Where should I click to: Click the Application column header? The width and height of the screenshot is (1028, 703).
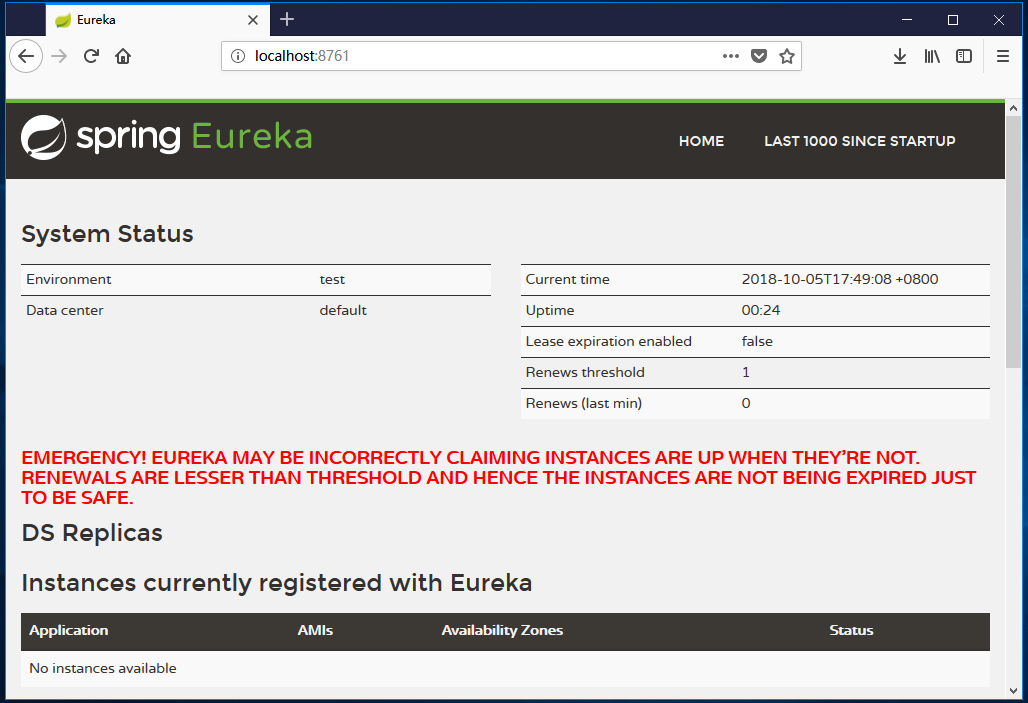point(69,631)
